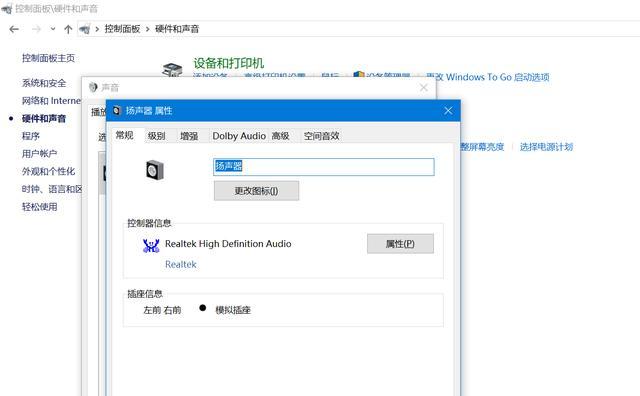This screenshot has width=640, height=396.
Task: Open the 设备和打印机 heading link
Action: point(228,63)
